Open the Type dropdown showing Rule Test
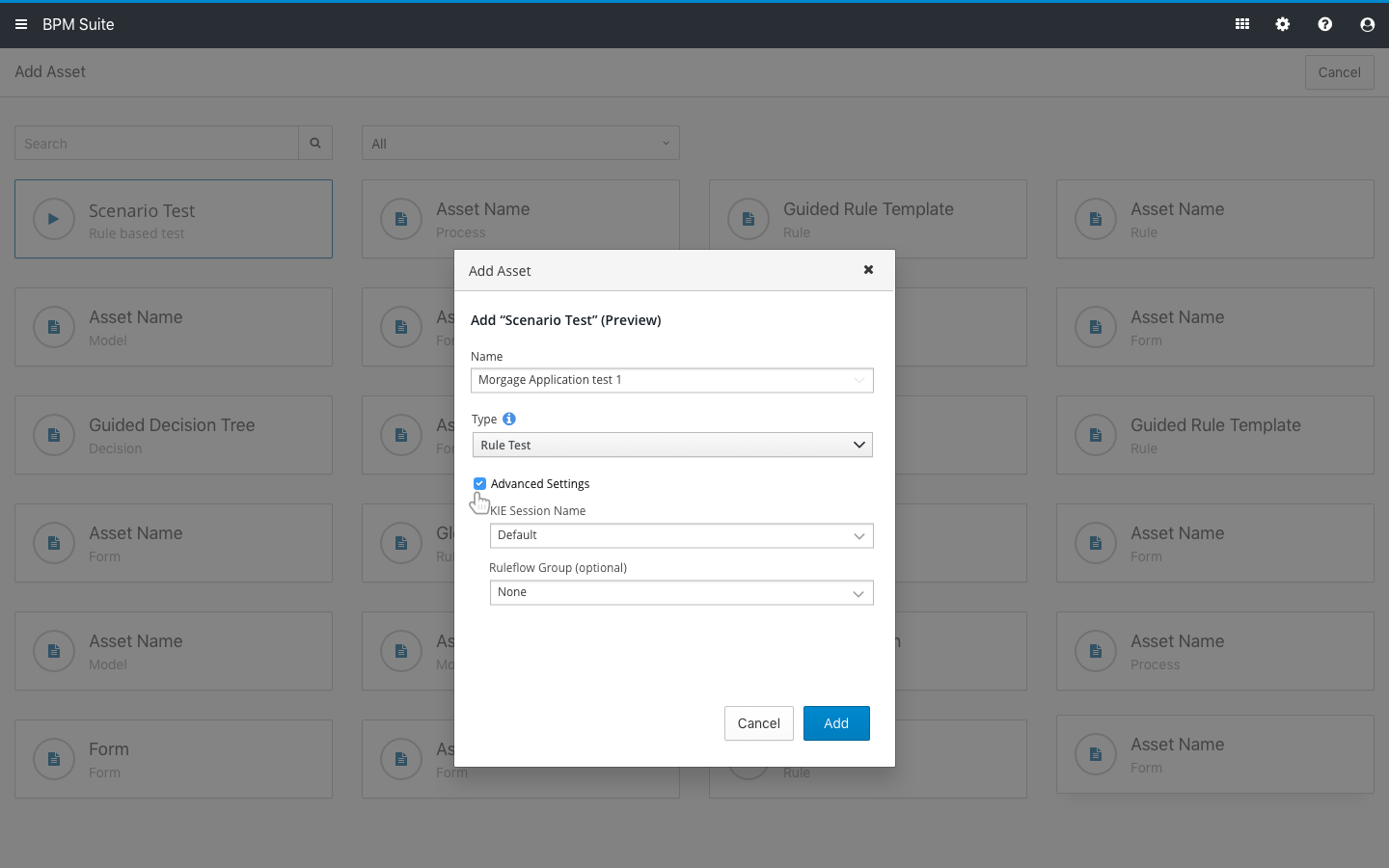This screenshot has height=868, width=1389. [x=672, y=445]
